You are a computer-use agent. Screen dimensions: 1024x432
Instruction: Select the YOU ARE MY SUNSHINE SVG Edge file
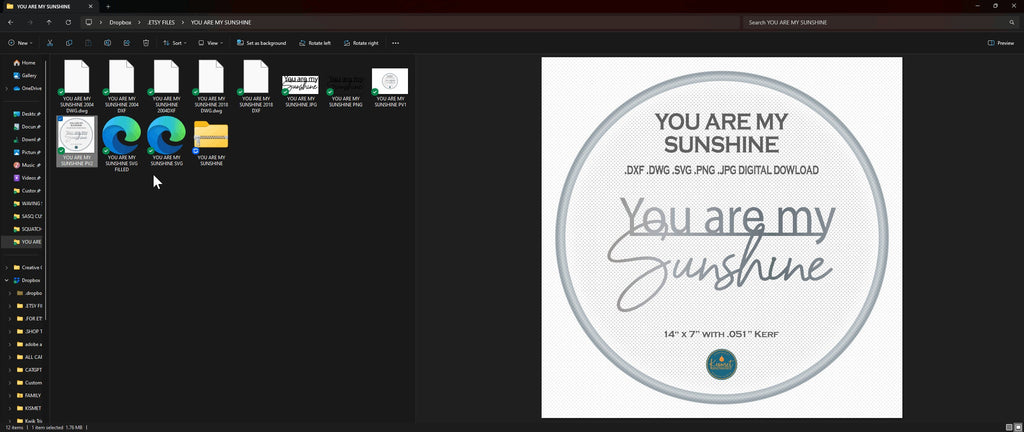(x=166, y=142)
